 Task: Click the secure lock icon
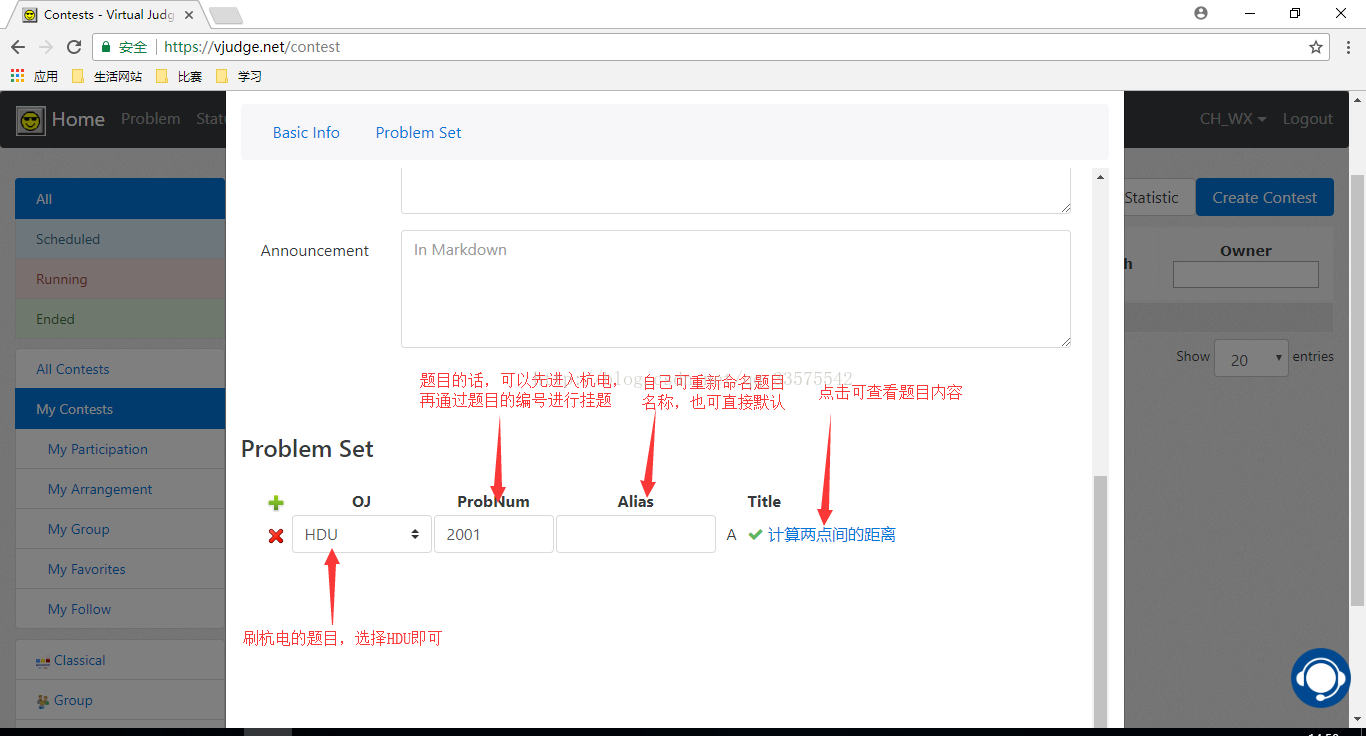[x=106, y=47]
